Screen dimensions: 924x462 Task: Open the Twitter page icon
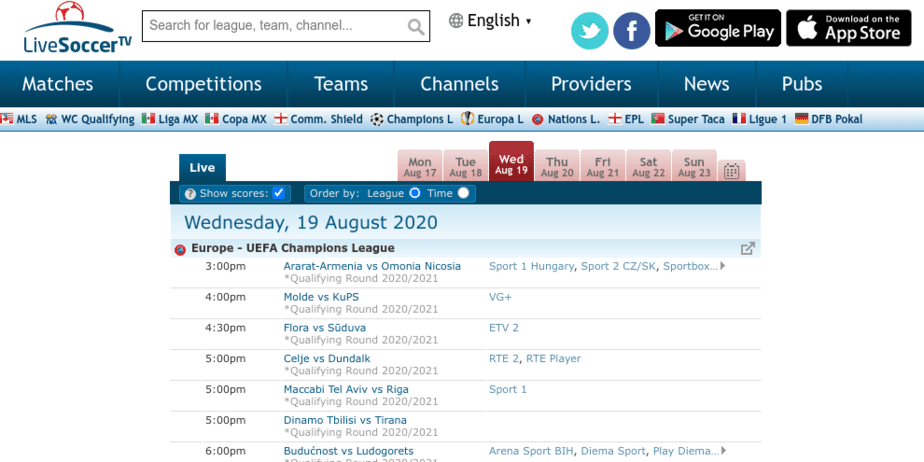pos(589,31)
